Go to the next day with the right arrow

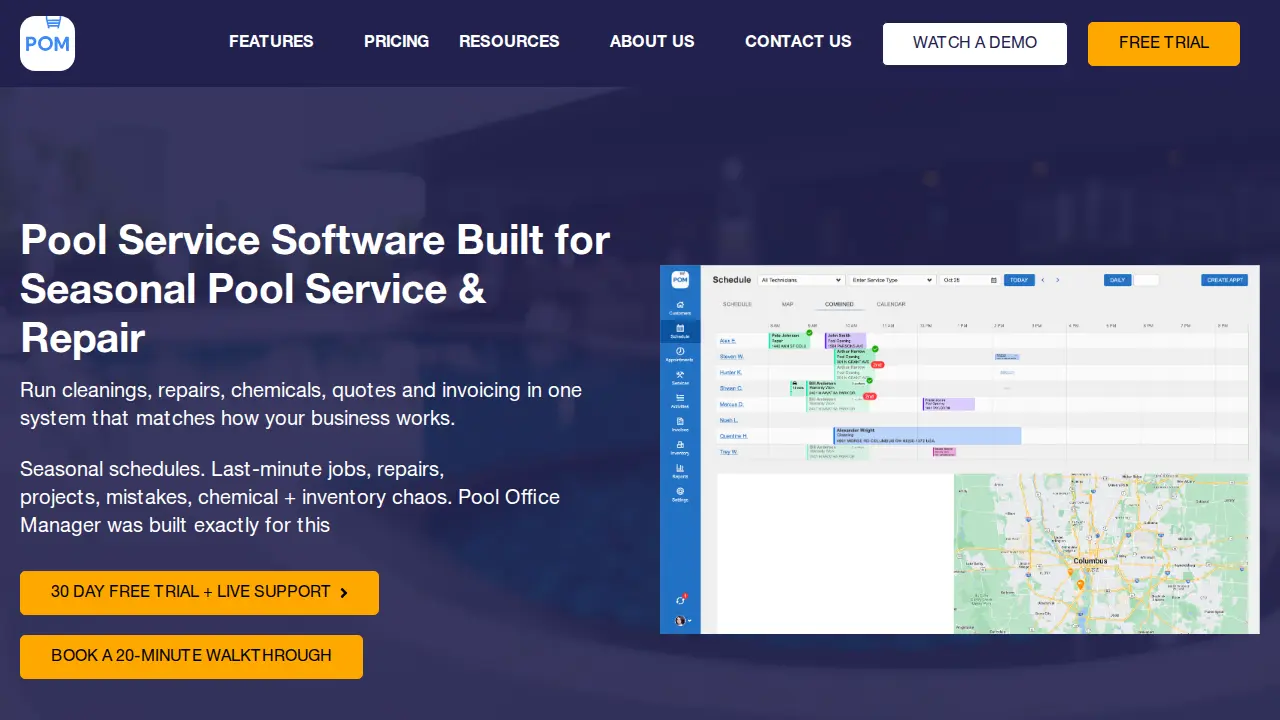[1058, 280]
